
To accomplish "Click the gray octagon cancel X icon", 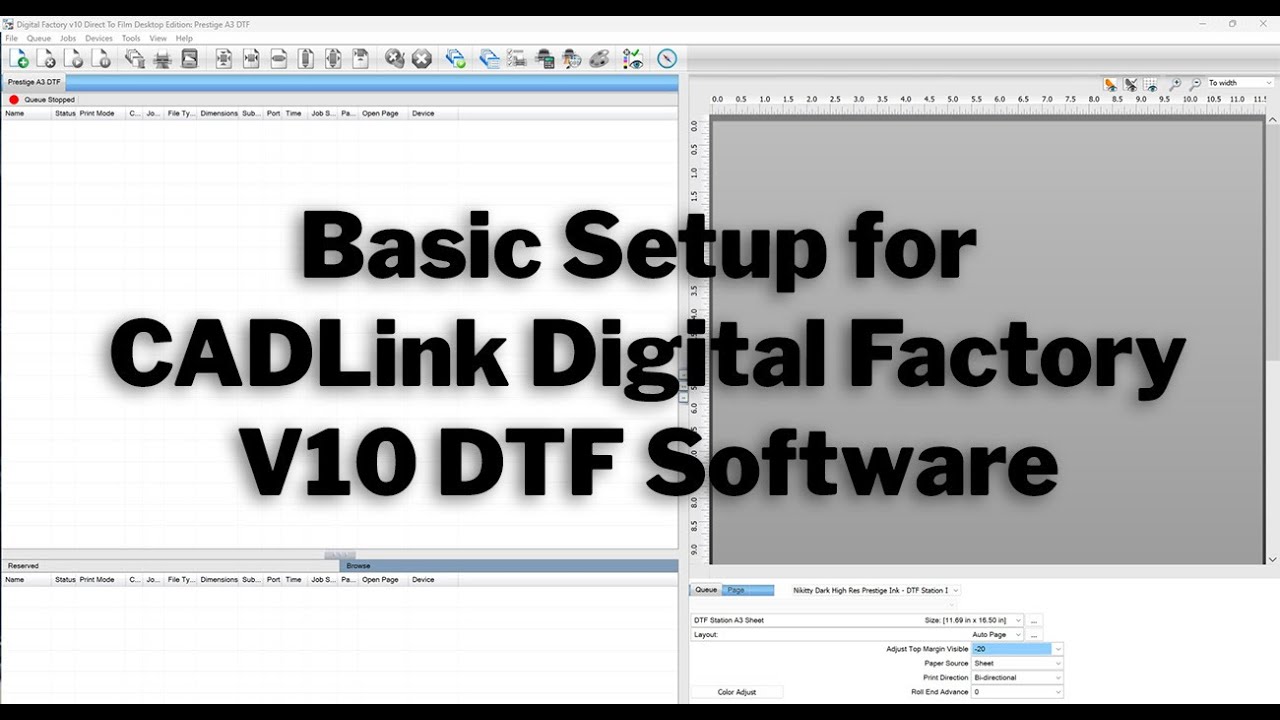I will [x=422, y=59].
